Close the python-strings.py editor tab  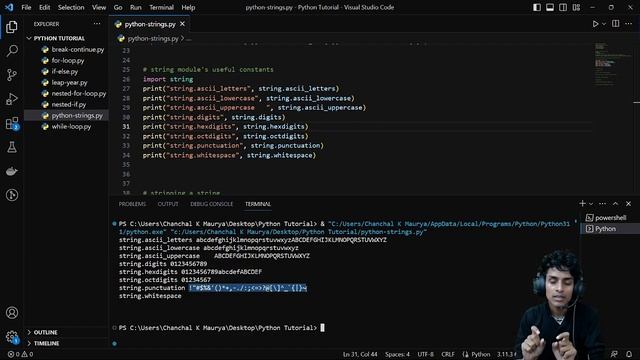pyautogui.click(x=182, y=24)
